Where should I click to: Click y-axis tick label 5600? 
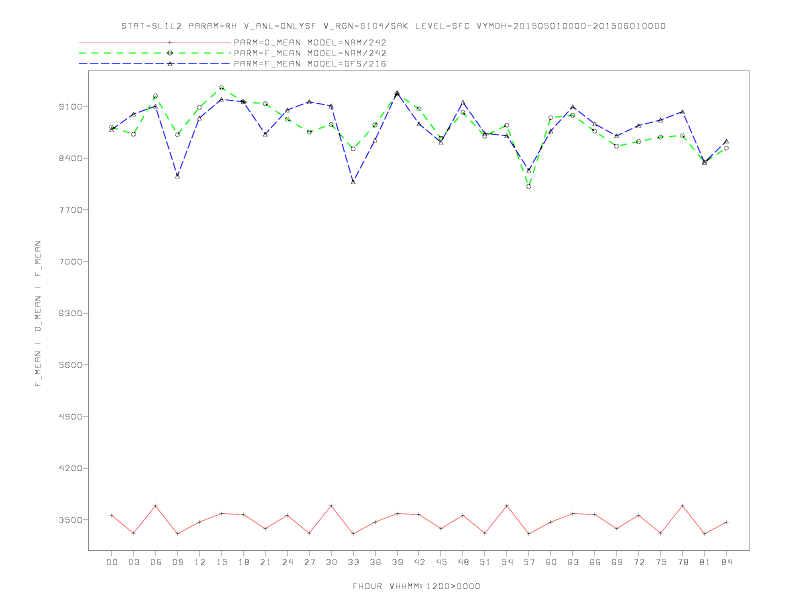click(x=72, y=365)
